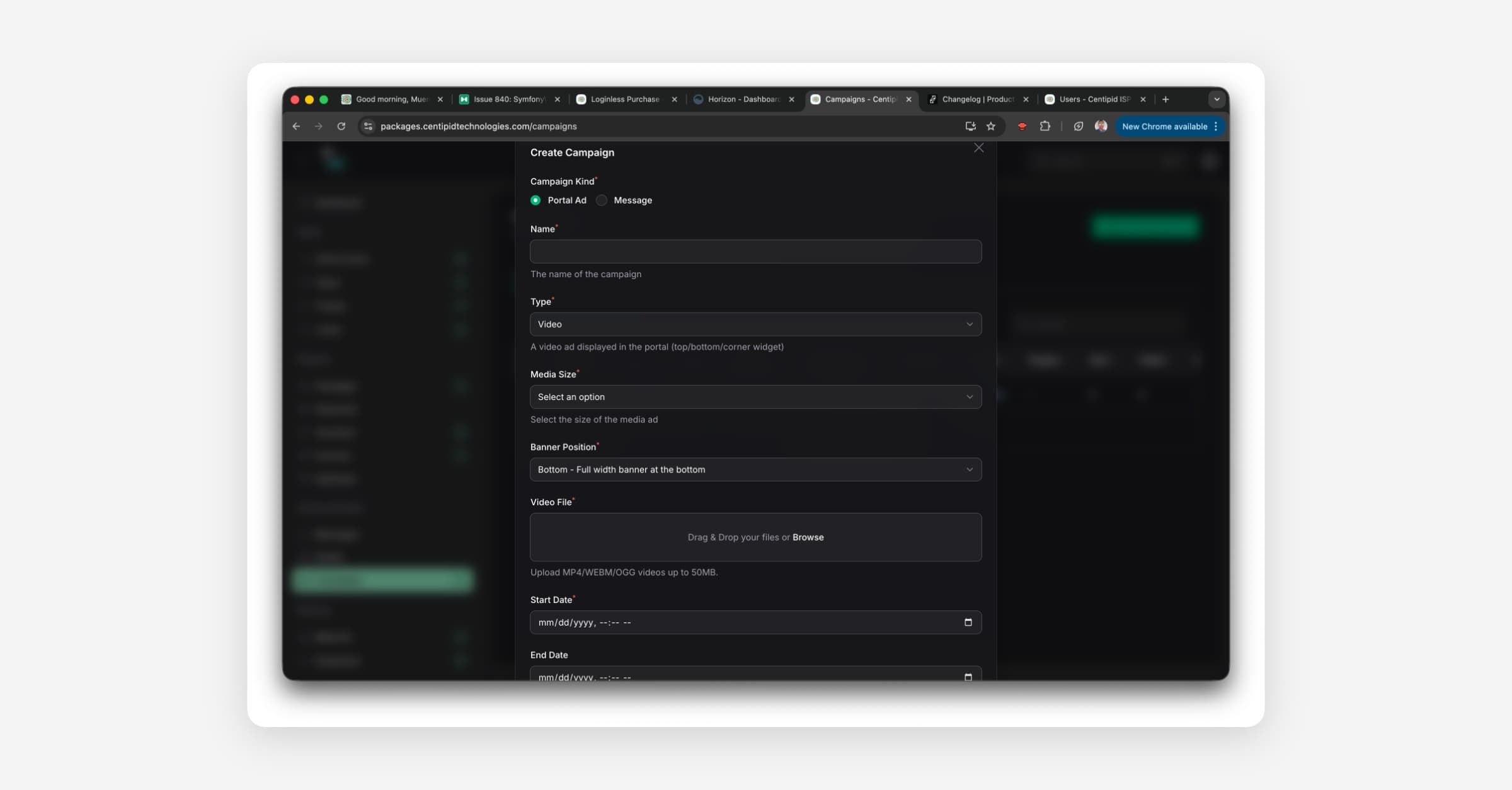Click the campaign Name input field
The width and height of the screenshot is (1512, 790).
click(755, 251)
